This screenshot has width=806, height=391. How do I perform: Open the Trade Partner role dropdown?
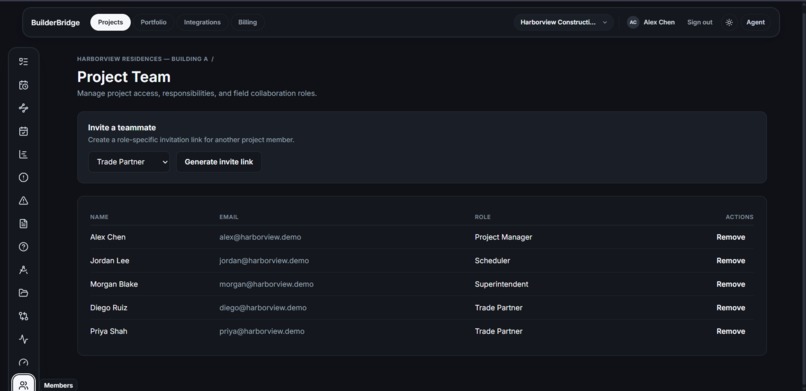(129, 162)
